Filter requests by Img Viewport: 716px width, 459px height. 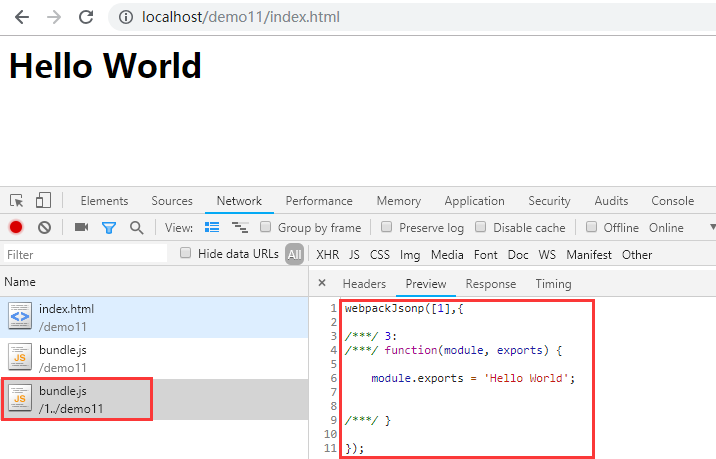pyautogui.click(x=410, y=255)
